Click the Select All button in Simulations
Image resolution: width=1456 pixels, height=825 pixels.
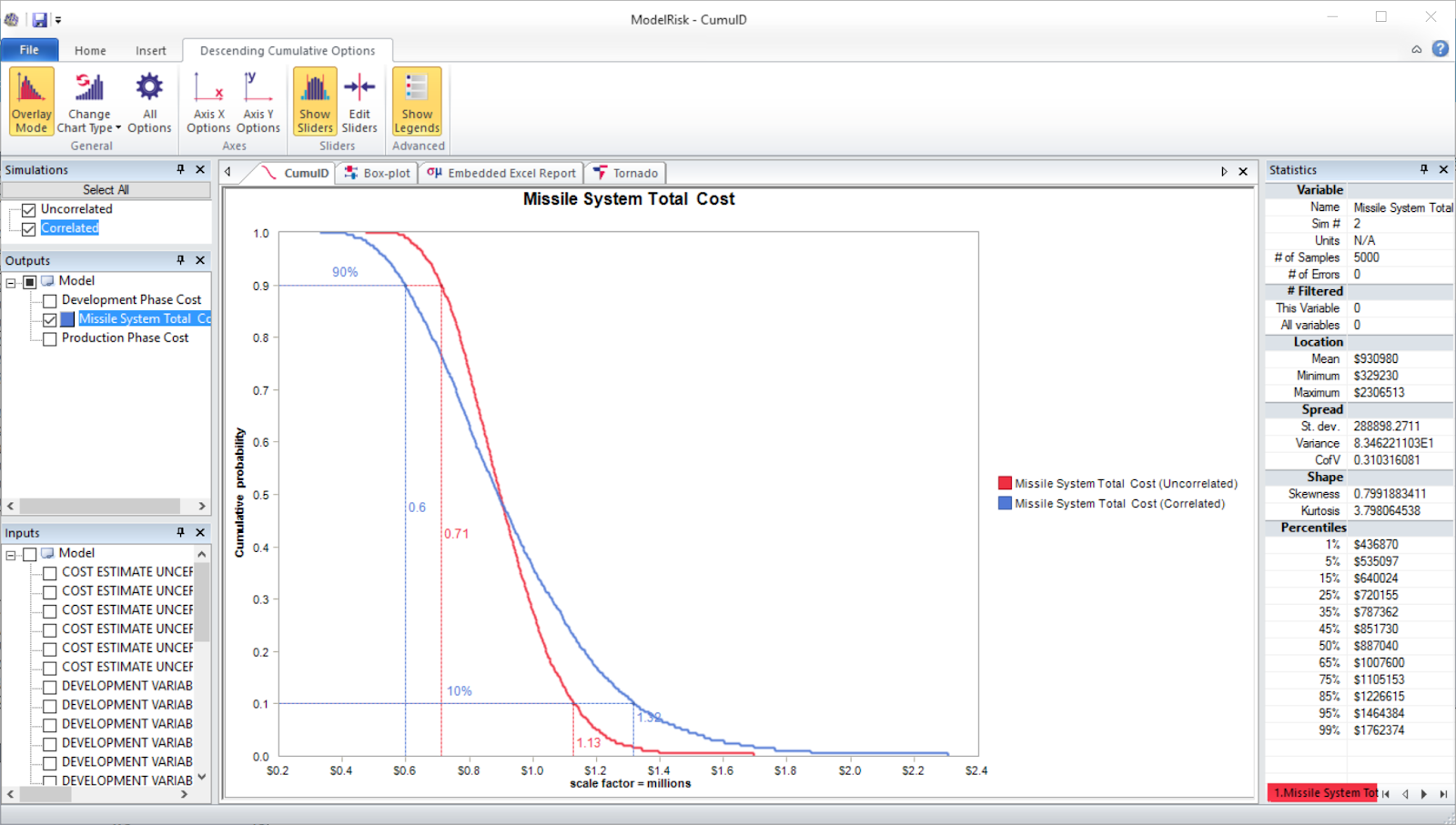(x=106, y=189)
